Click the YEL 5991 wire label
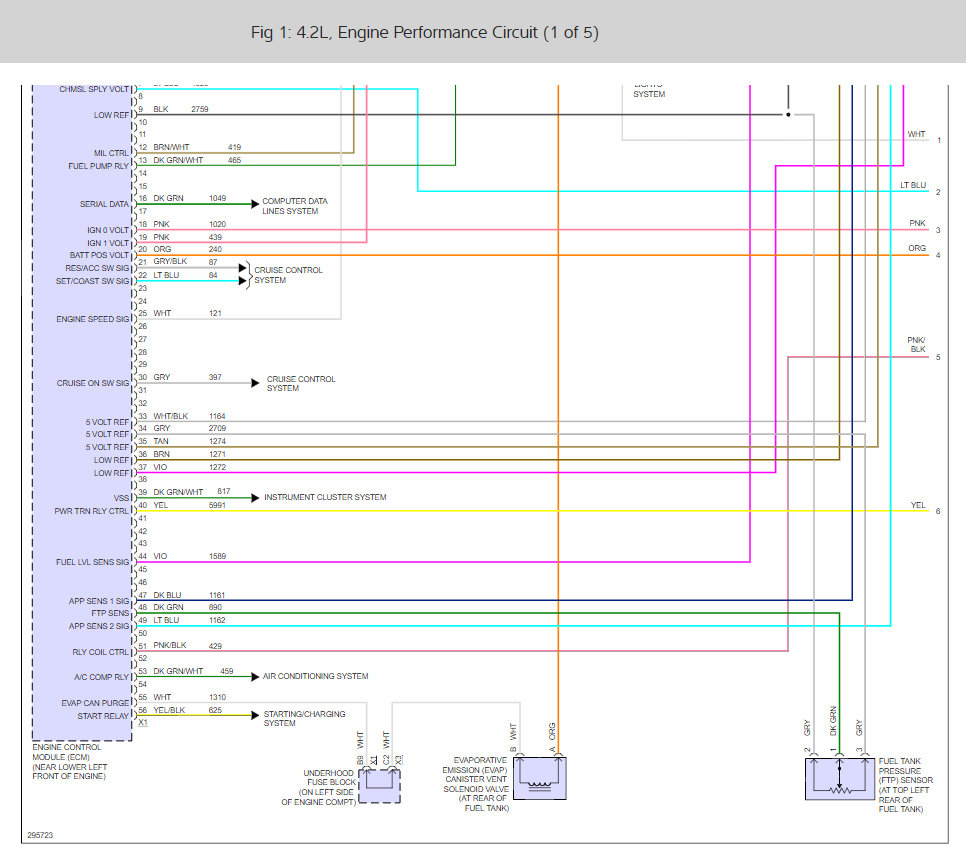This screenshot has height=854, width=966. 190,505
